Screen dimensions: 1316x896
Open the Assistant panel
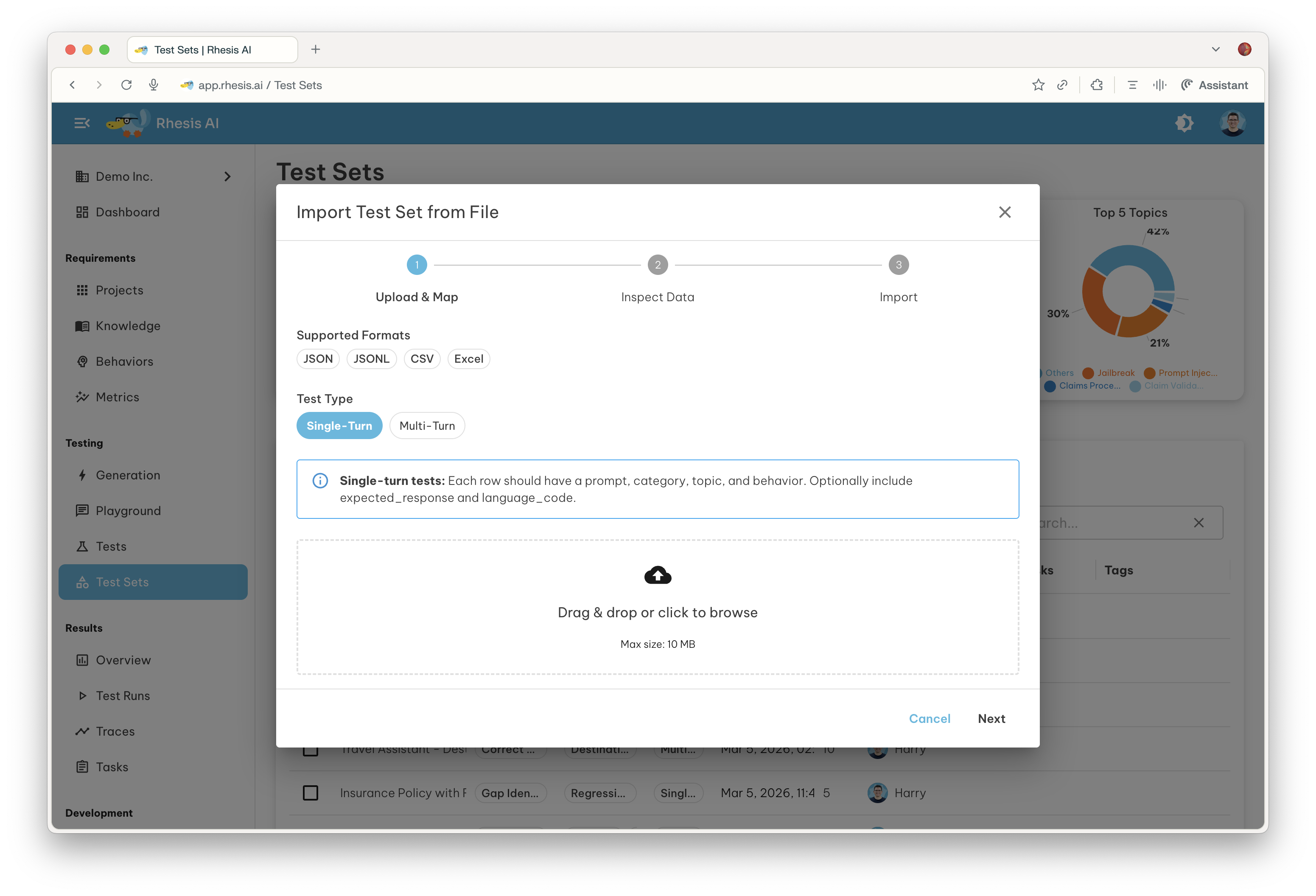(x=1215, y=85)
